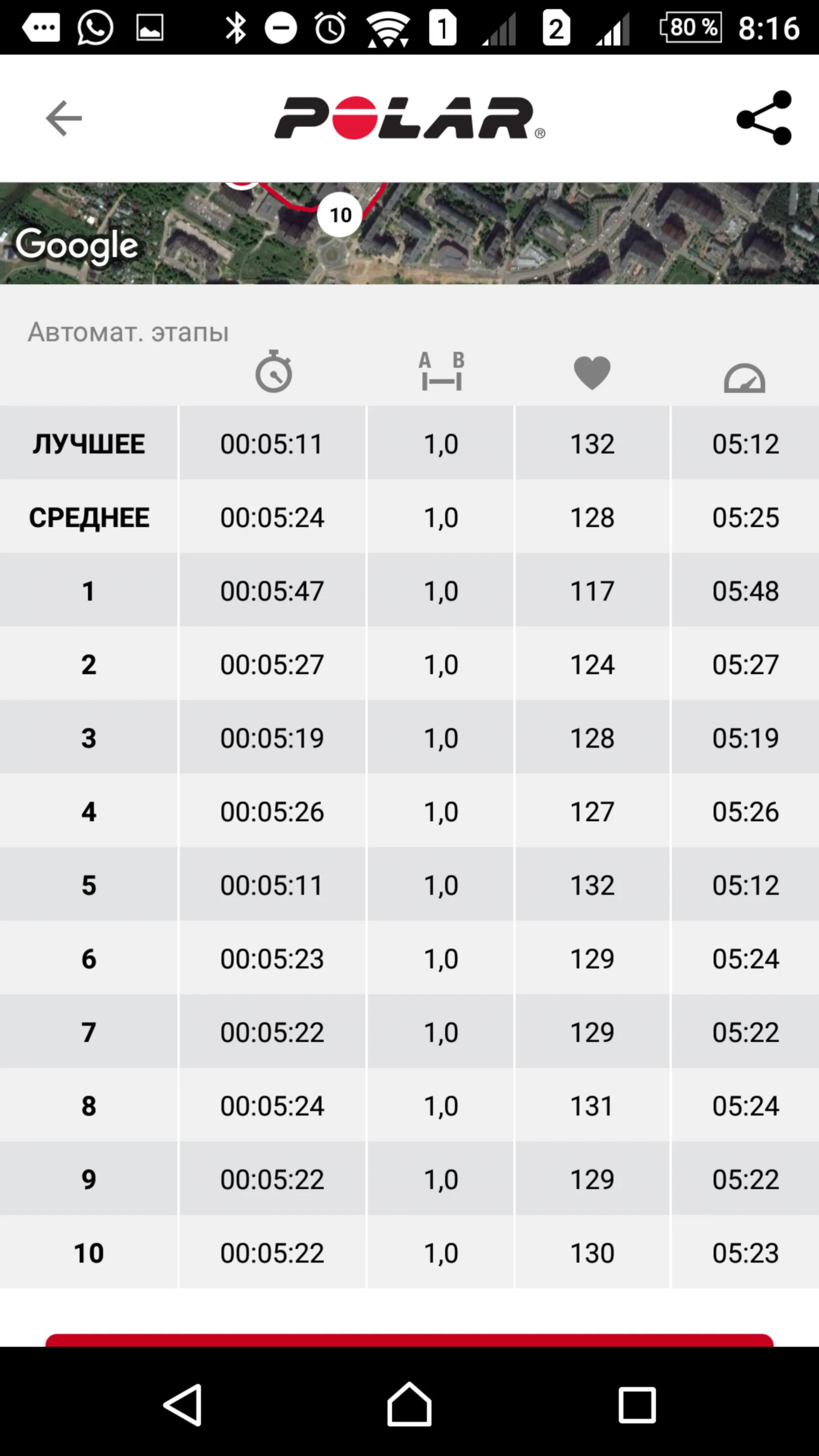This screenshot has width=819, height=1456.
Task: Tap the pace speedometer column icon
Action: [744, 378]
